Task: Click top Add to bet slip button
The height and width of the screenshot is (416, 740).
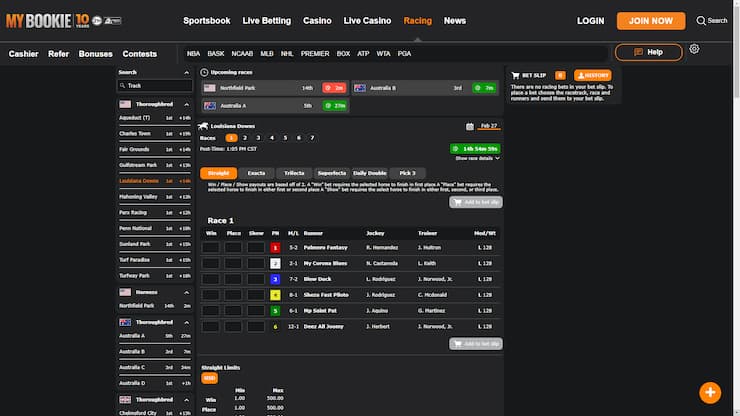Action: coord(476,202)
